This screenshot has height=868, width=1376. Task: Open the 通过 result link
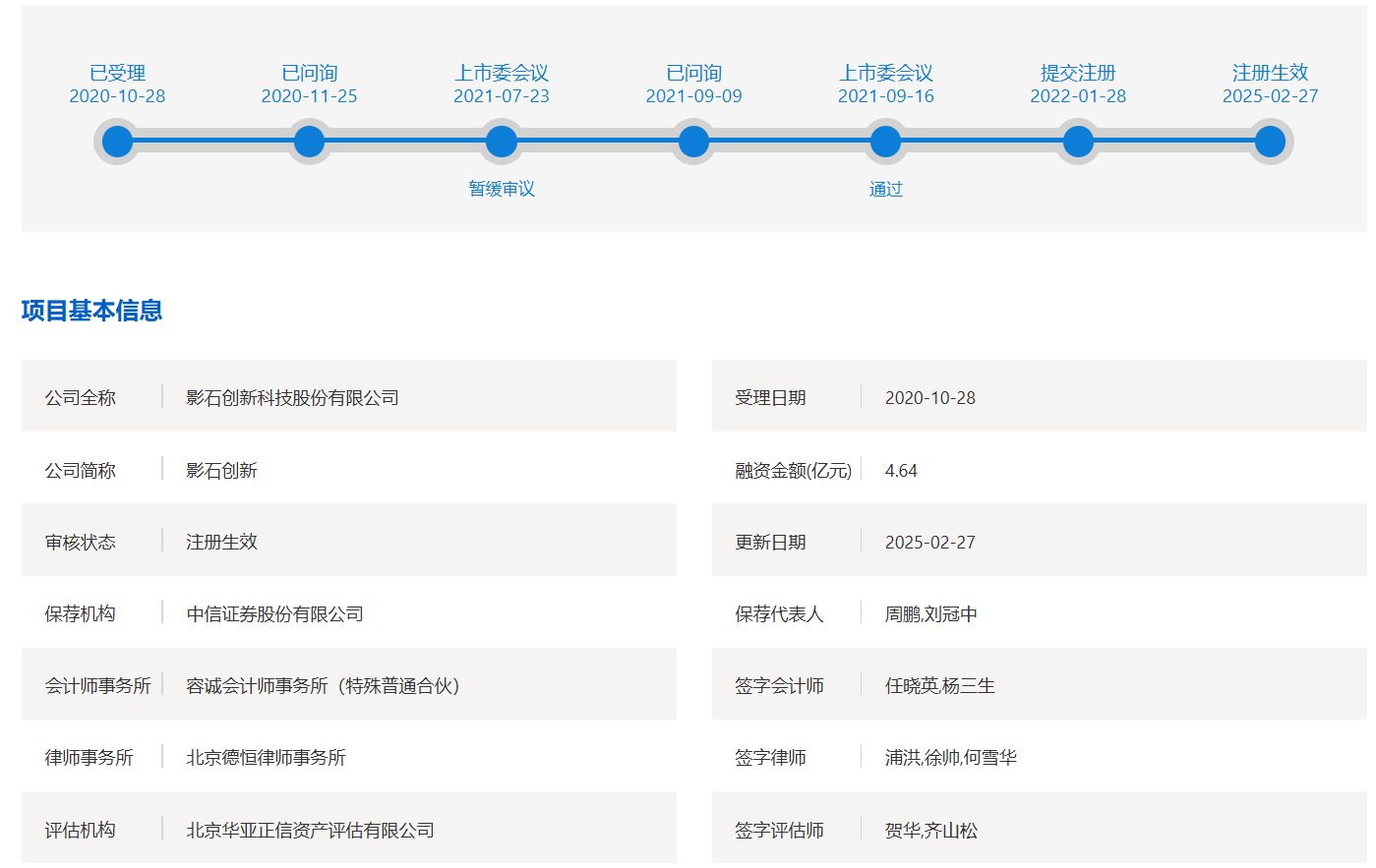point(885,189)
